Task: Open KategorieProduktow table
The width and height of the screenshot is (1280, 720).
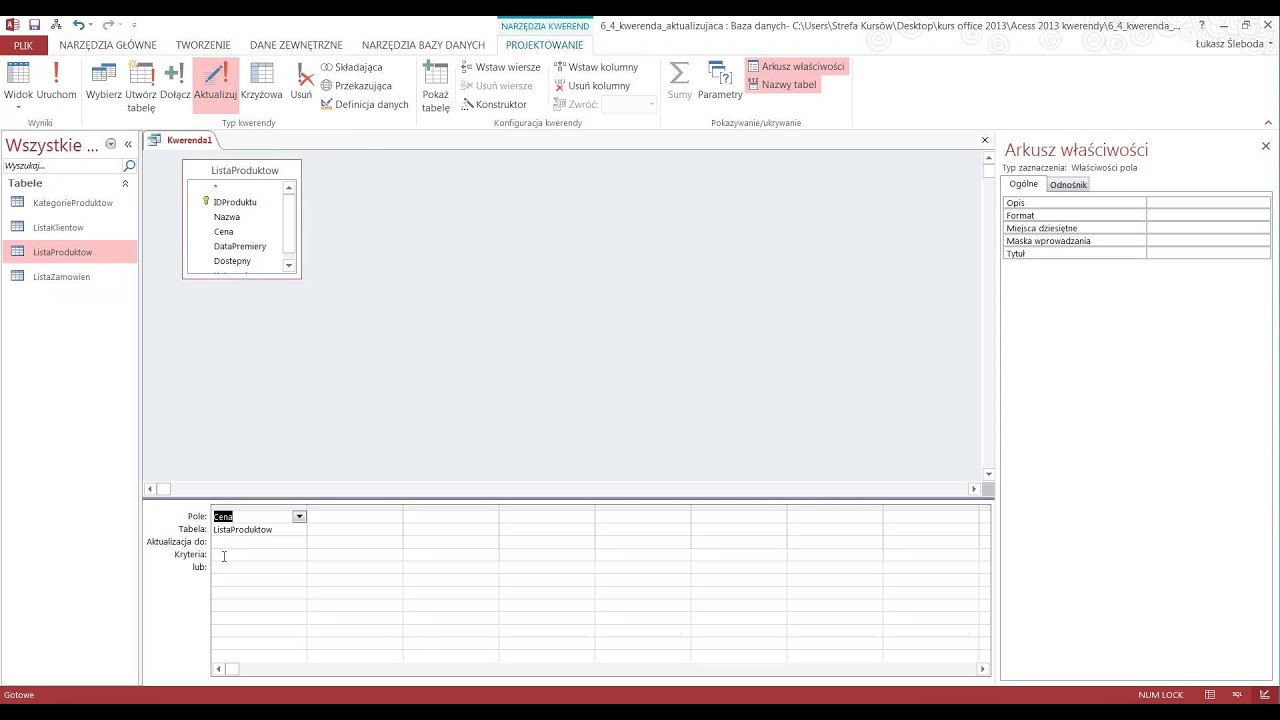Action: [72, 203]
